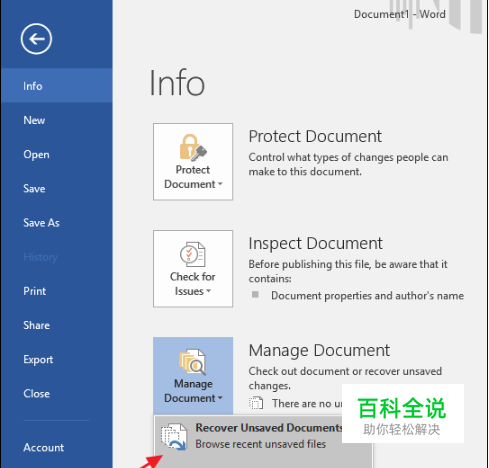Click the Manage Document magnifier icon
Screen dimensions: 489x468
click(x=192, y=362)
